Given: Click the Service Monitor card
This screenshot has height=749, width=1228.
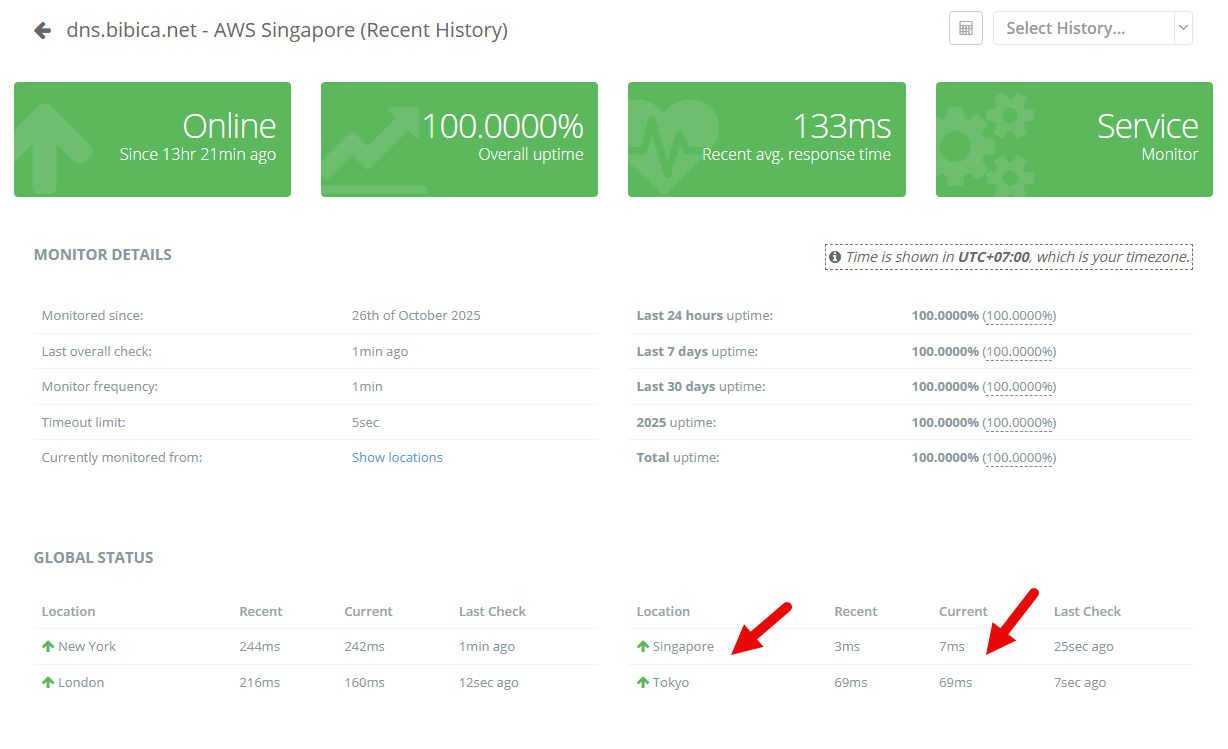Looking at the screenshot, I should (1073, 139).
